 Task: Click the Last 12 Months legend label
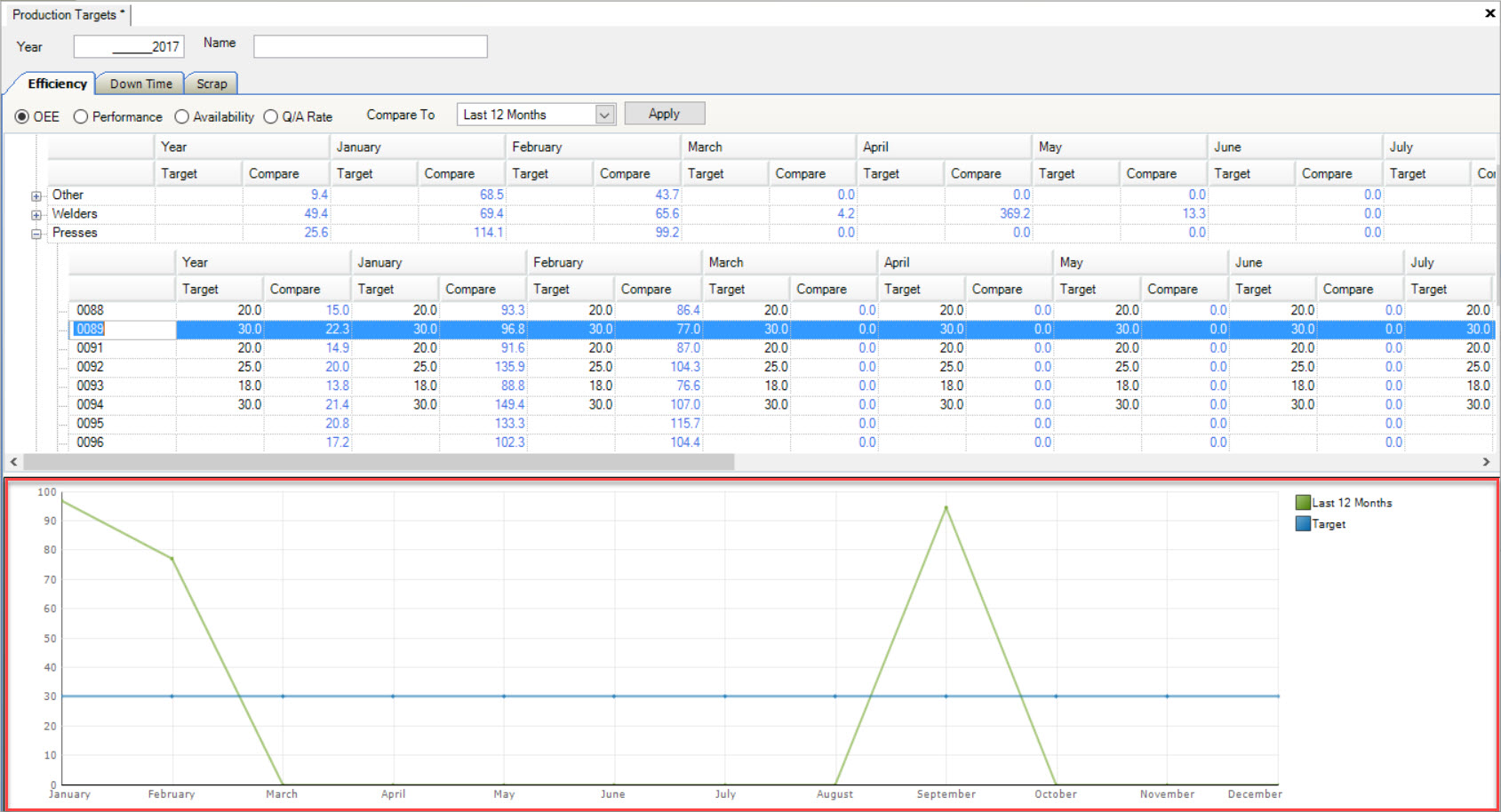click(1353, 503)
